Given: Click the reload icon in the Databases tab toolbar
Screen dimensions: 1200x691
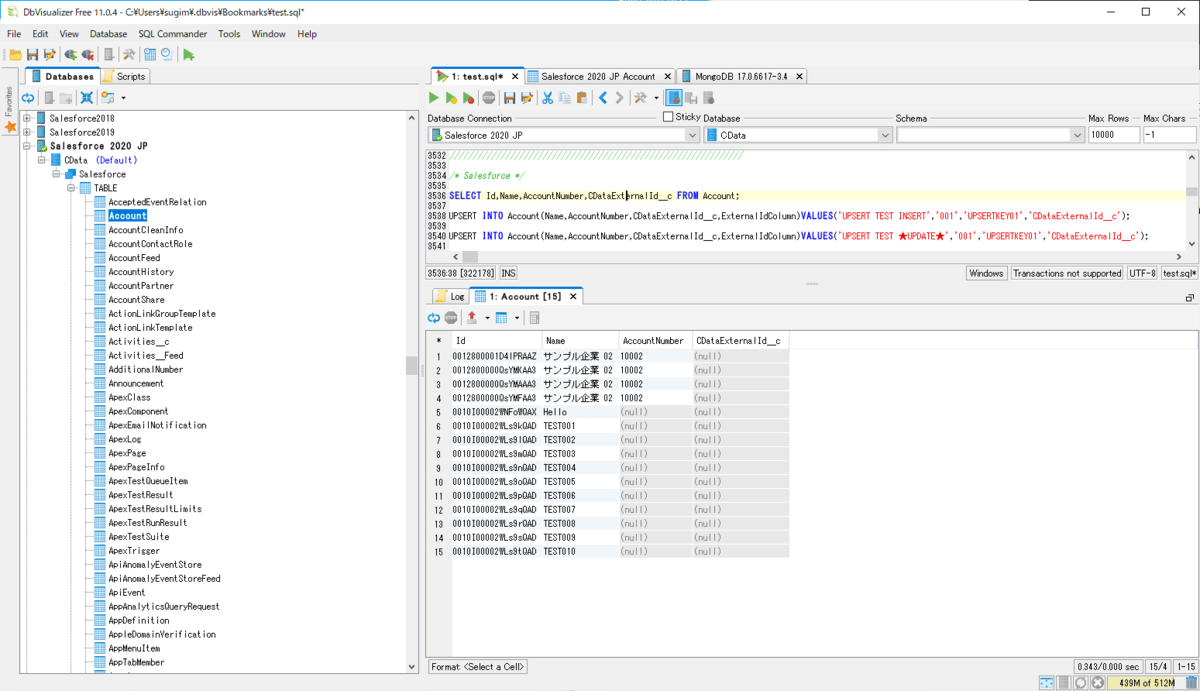Looking at the screenshot, I should pos(28,98).
